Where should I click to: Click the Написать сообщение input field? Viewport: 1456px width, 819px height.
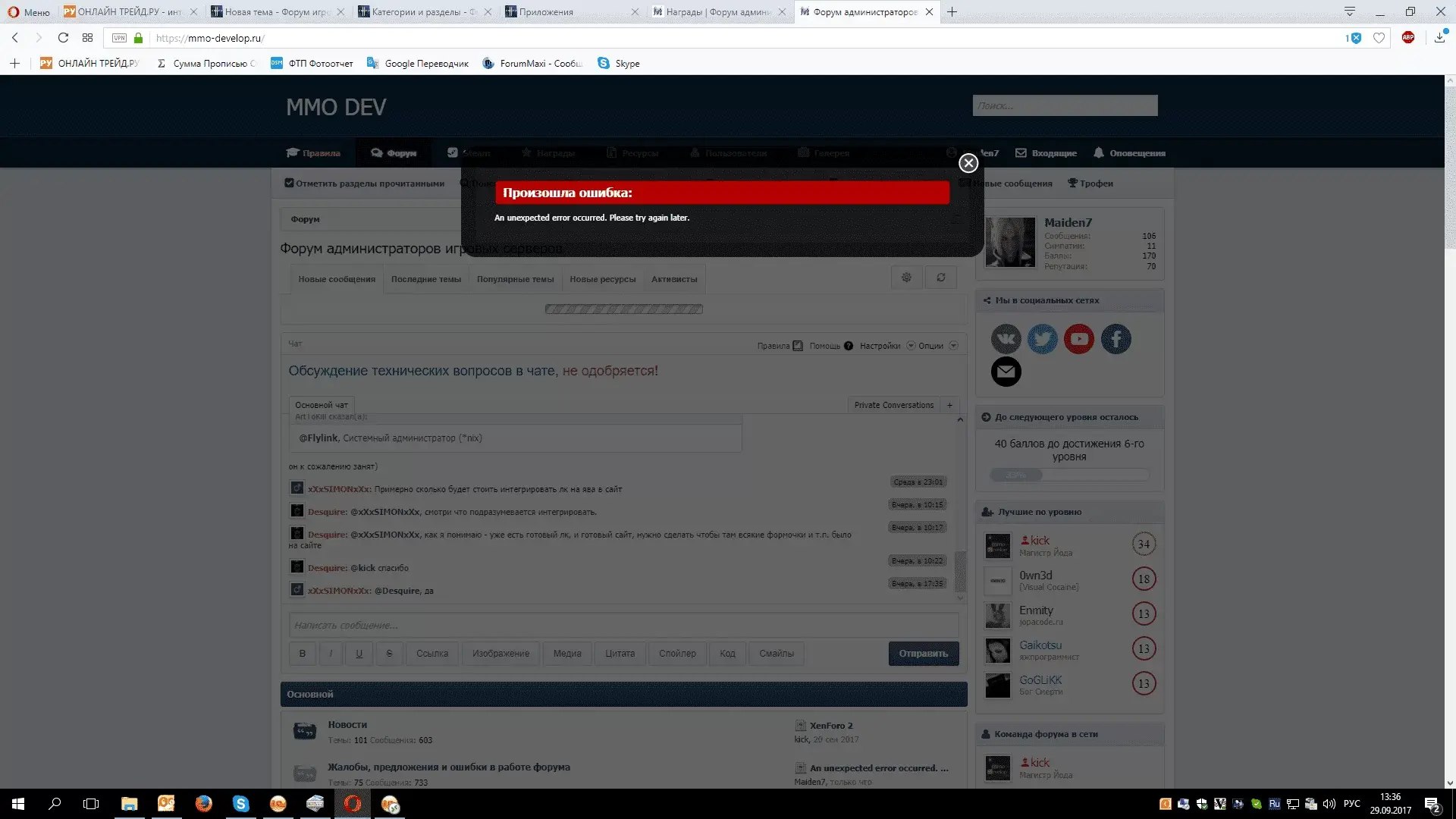[x=623, y=625]
